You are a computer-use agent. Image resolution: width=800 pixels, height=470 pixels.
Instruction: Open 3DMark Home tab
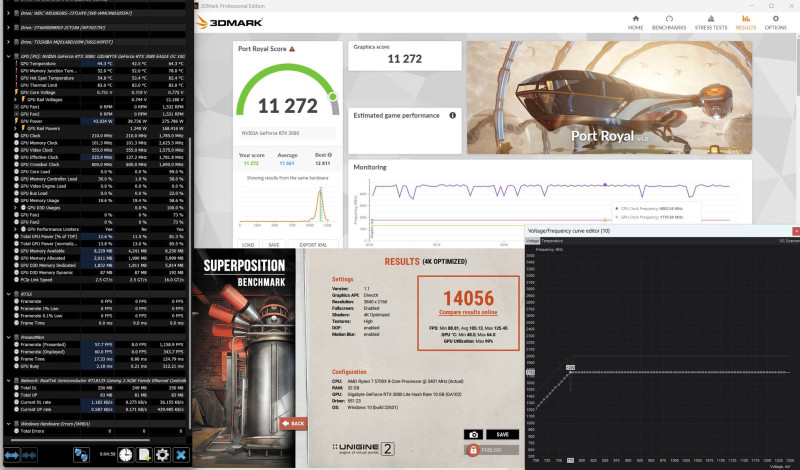pyautogui.click(x=635, y=23)
